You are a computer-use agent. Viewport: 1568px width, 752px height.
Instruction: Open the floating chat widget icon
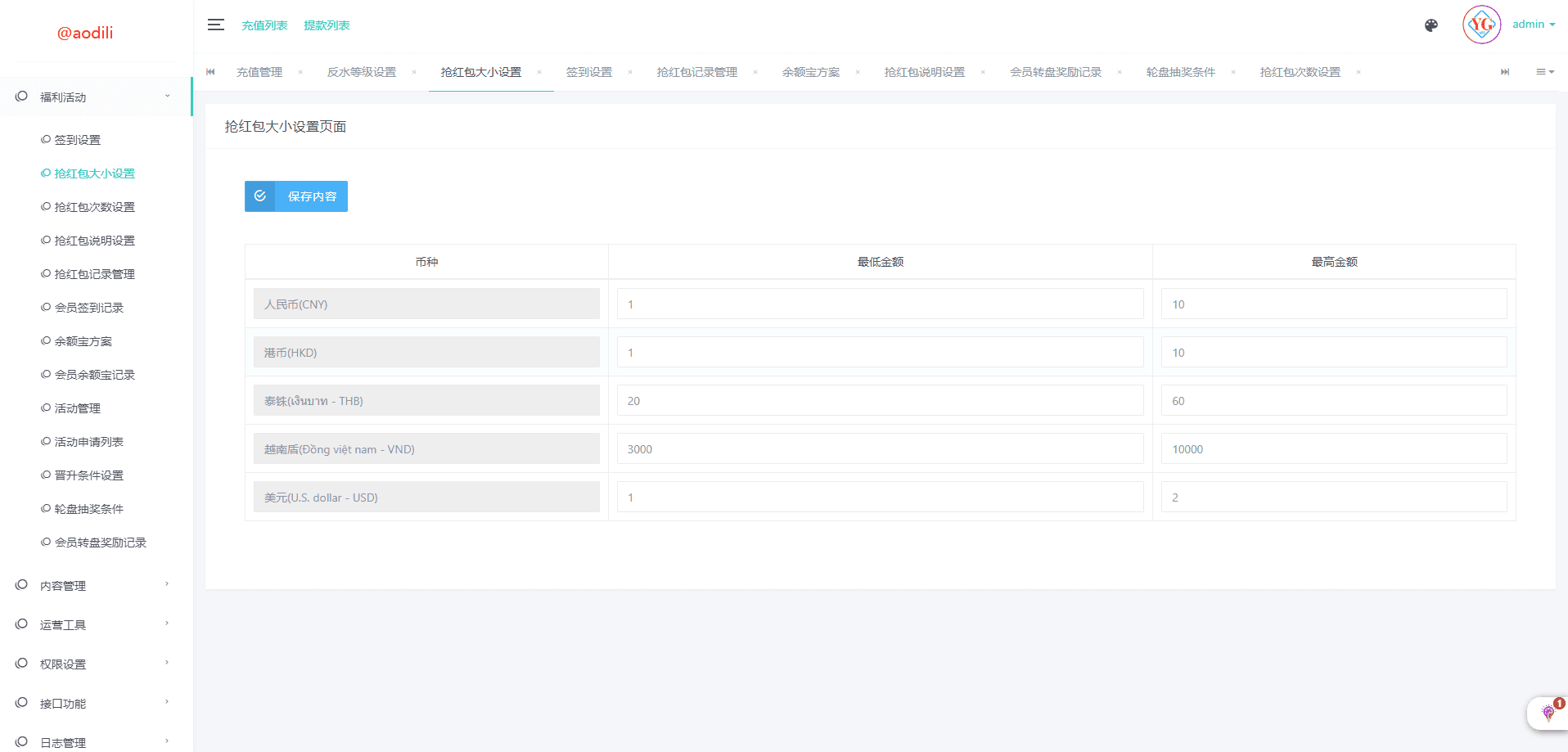(x=1548, y=712)
